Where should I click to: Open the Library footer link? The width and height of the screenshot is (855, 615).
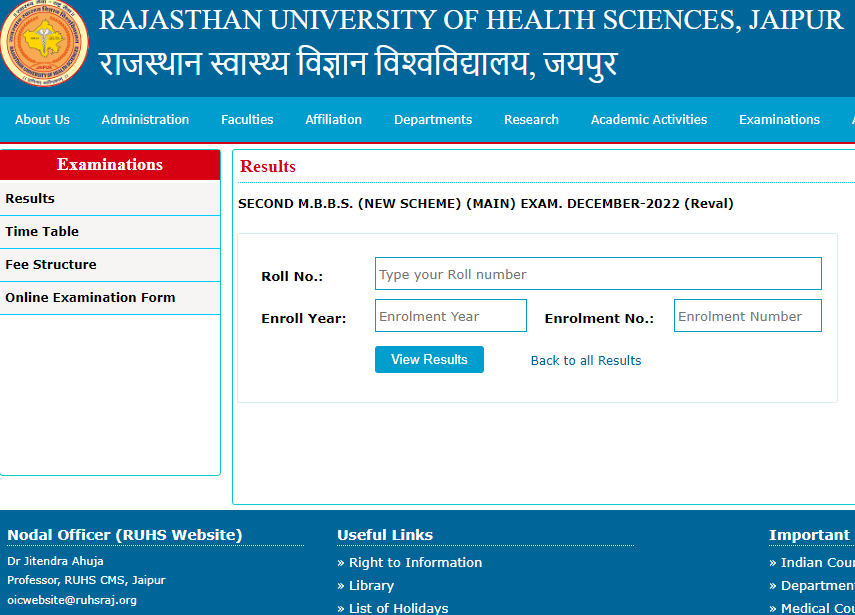pos(371,586)
